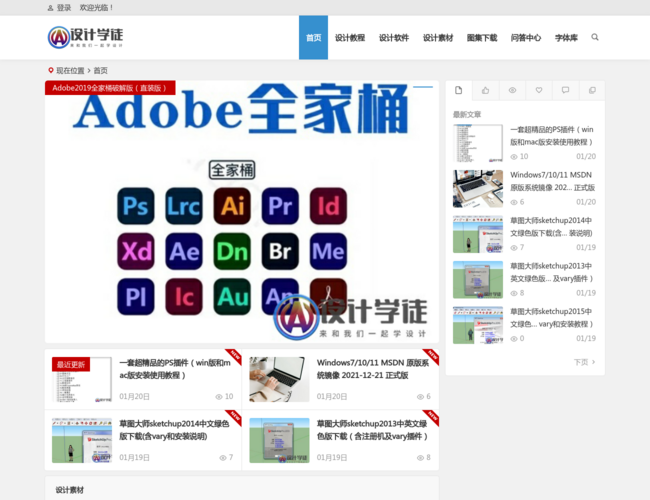This screenshot has height=500, width=650.
Task: Go to 首页 in main navigation
Action: click(x=313, y=38)
